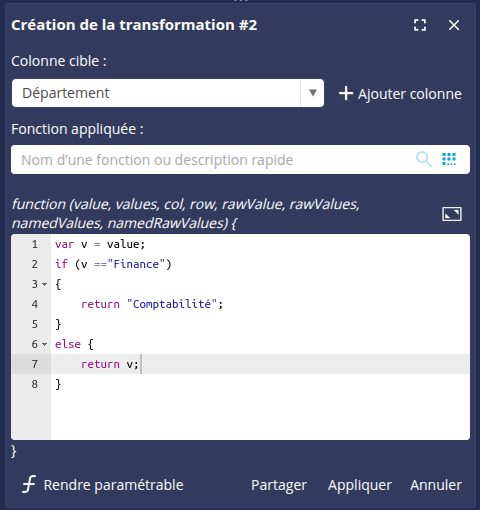Open the Colonne cible dropdown arrow

click(312, 93)
